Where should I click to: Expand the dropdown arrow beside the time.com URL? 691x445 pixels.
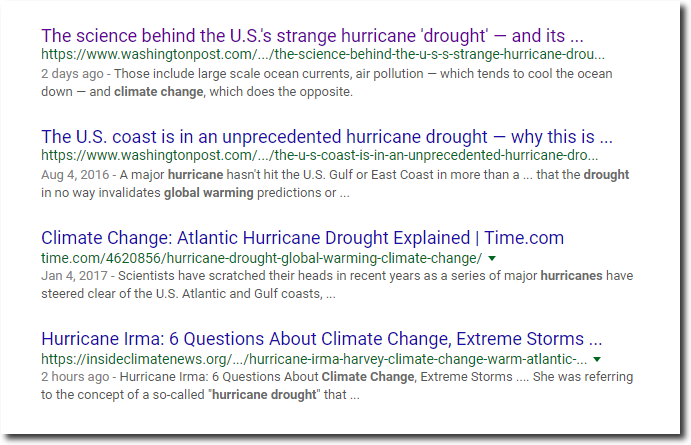pos(492,258)
